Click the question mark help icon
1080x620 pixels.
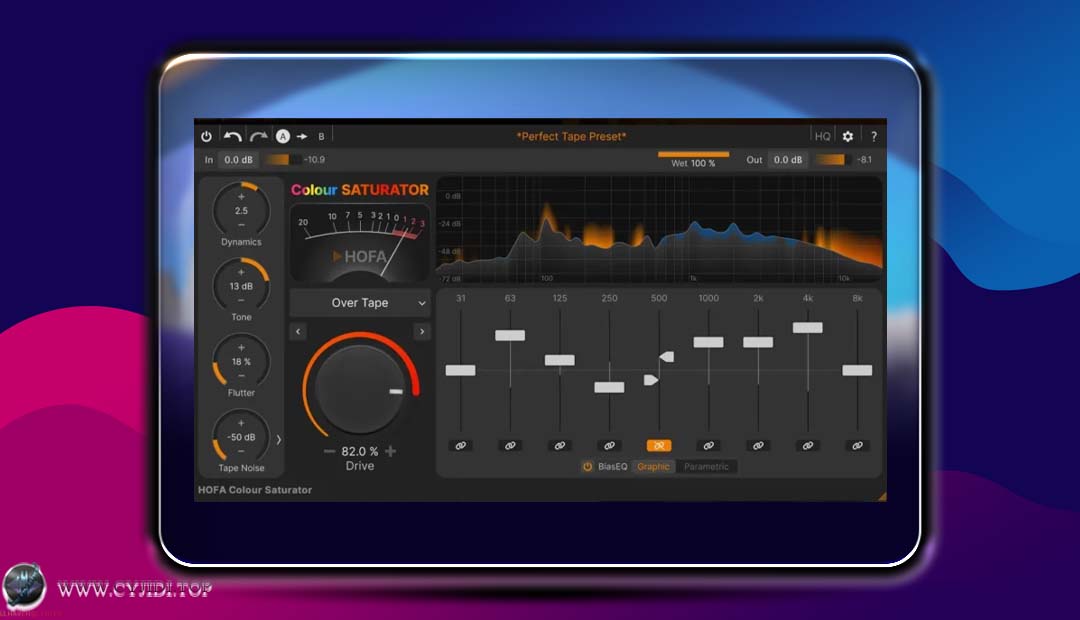tap(874, 136)
